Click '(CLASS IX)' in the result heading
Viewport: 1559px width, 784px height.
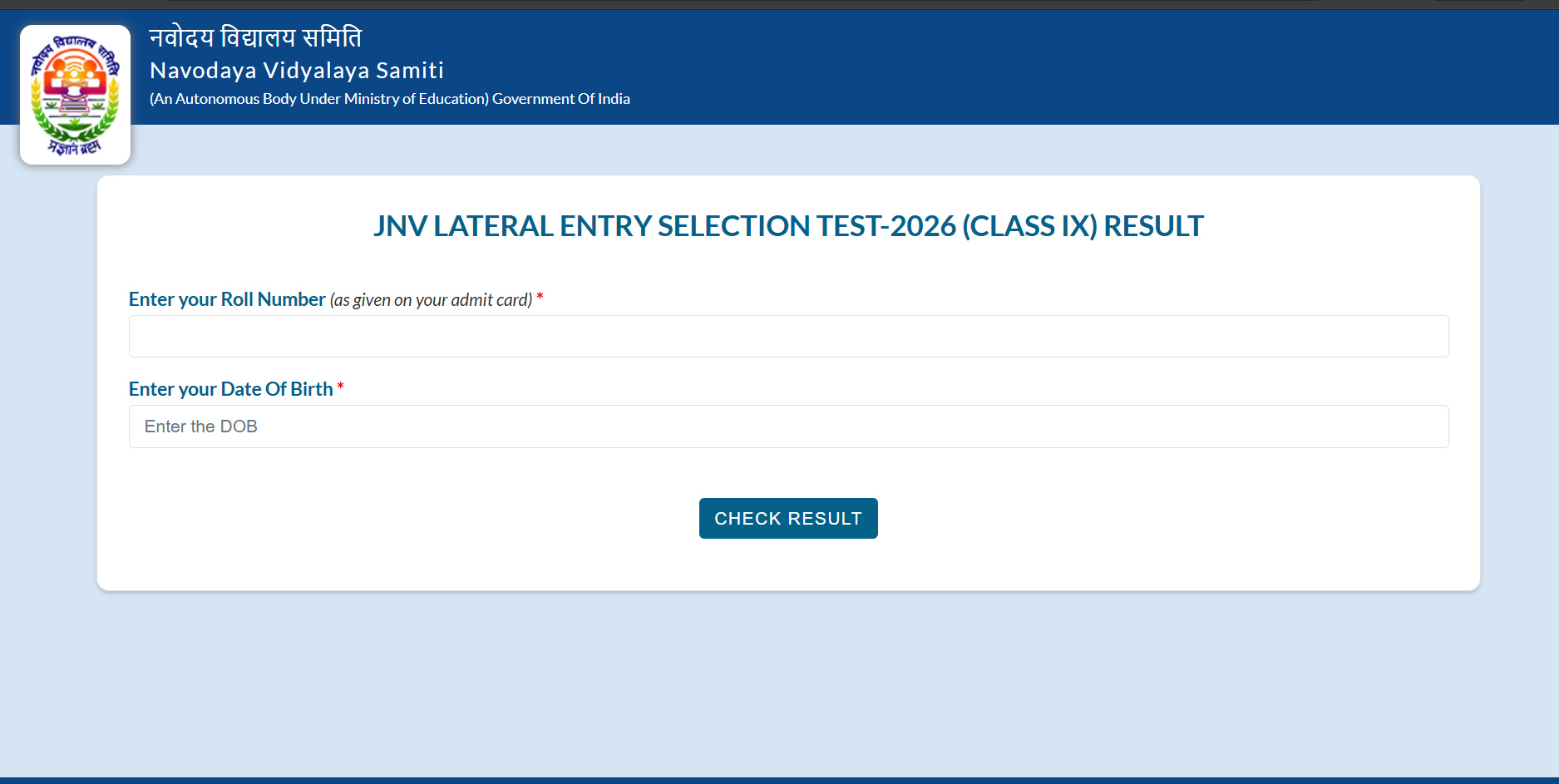click(x=1029, y=226)
